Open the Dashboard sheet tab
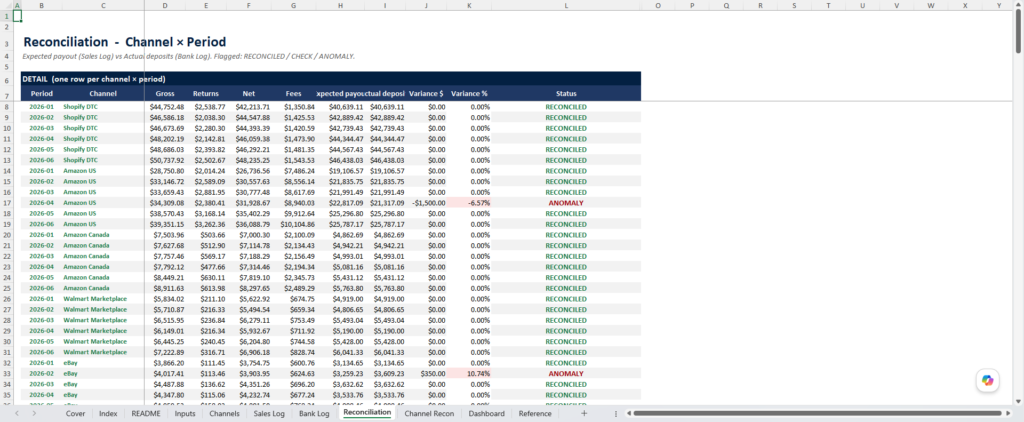The width and height of the screenshot is (1024, 422). (x=486, y=414)
